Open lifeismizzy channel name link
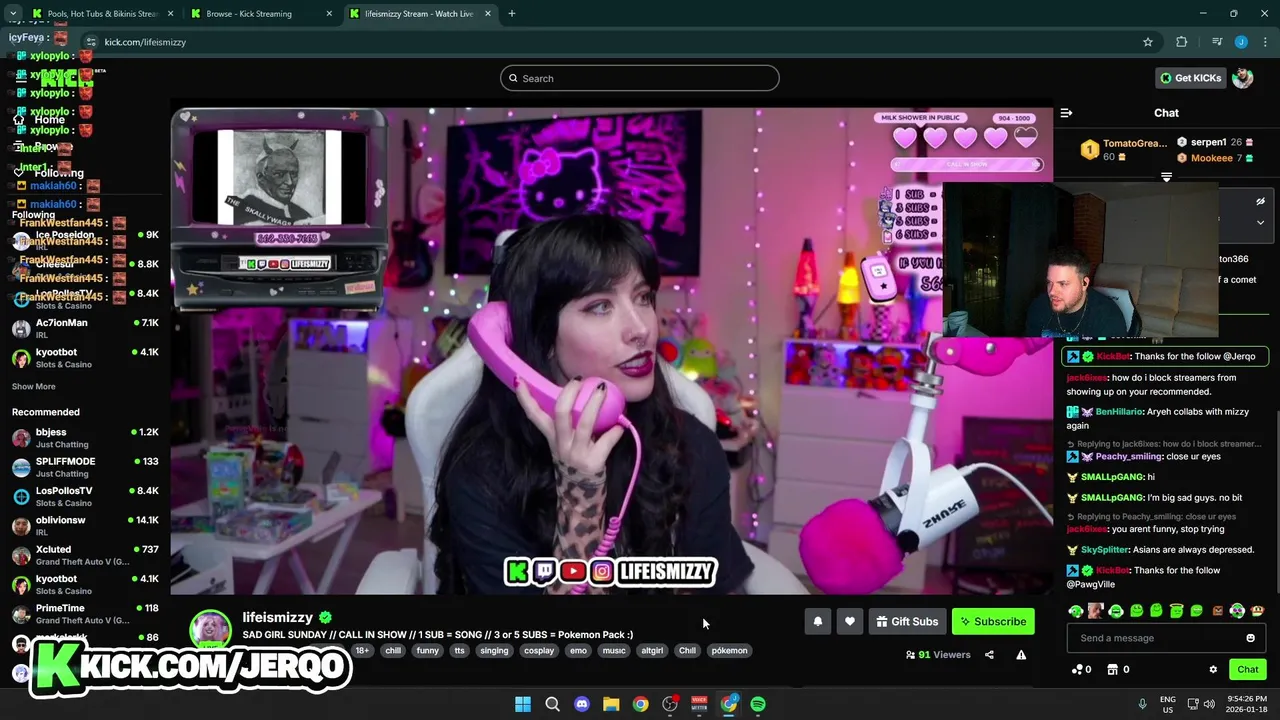Screen dimensions: 1280x720 (277, 618)
